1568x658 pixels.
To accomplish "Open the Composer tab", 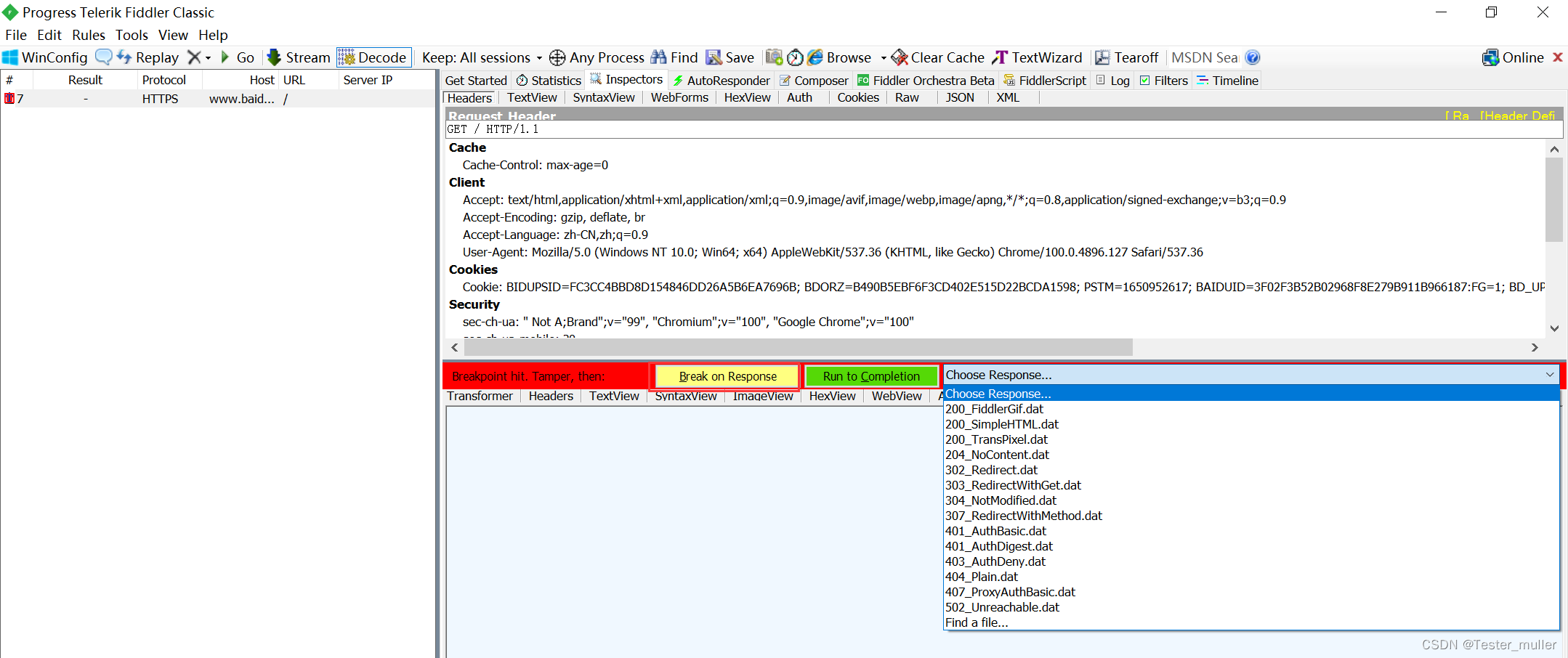I will [x=814, y=81].
